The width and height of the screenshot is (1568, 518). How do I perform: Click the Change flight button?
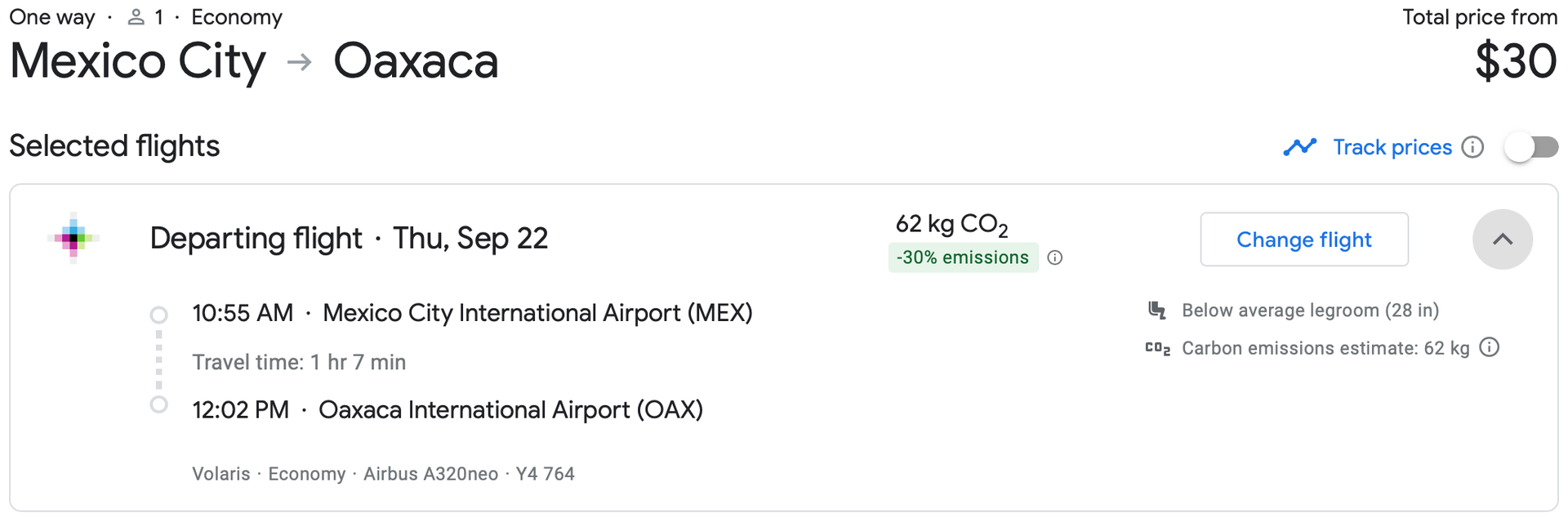(1303, 239)
